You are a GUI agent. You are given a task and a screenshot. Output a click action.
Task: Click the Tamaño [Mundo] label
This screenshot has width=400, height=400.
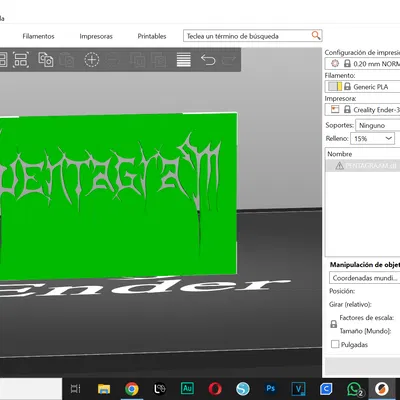tap(365, 331)
